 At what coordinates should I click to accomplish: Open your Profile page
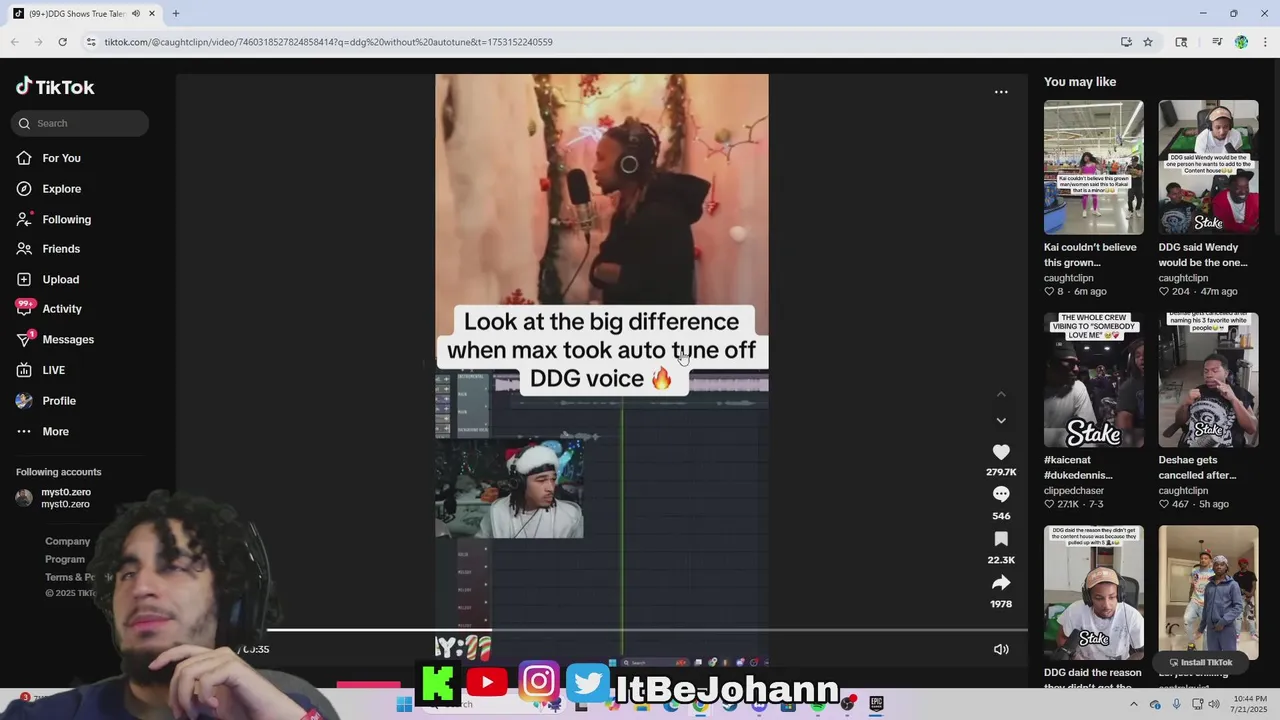59,401
